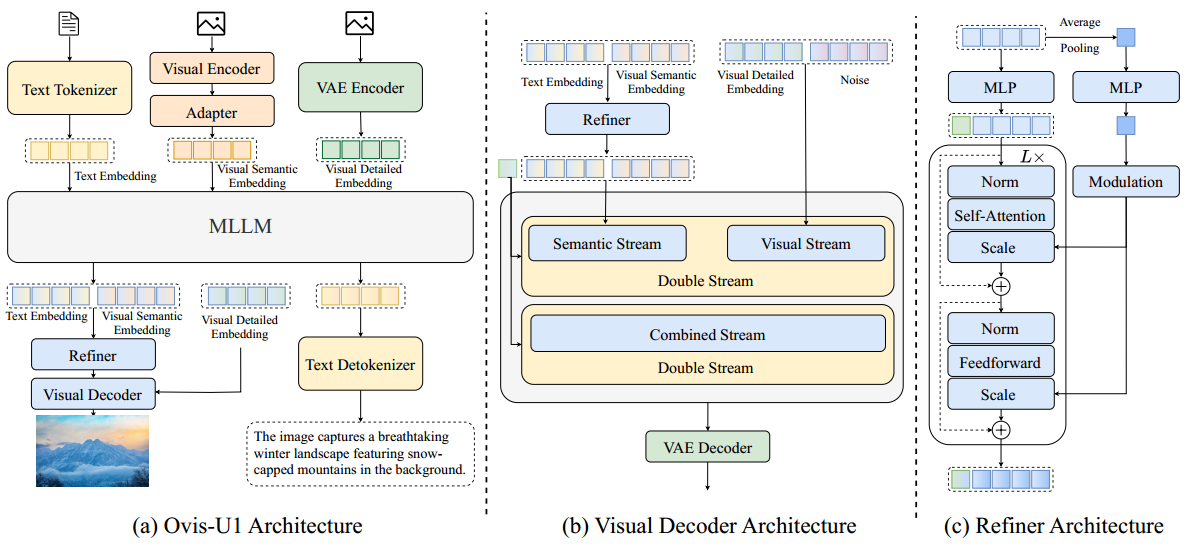
Task: Click the picture icon above VAE Encoder
Action: pos(359,24)
